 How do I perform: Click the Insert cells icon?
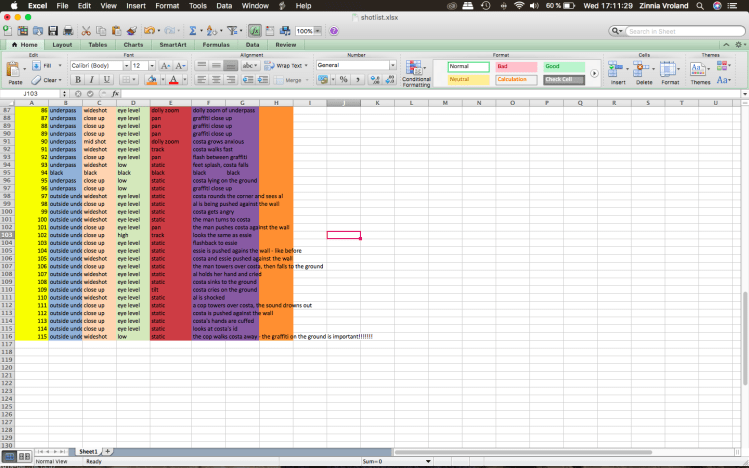pos(618,71)
